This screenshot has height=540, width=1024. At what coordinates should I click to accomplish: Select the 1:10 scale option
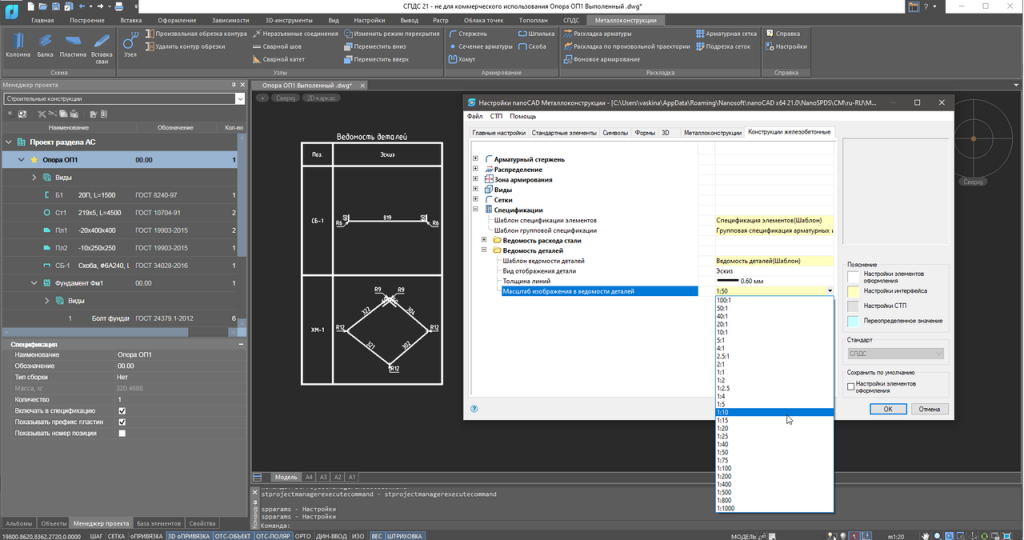coord(775,412)
